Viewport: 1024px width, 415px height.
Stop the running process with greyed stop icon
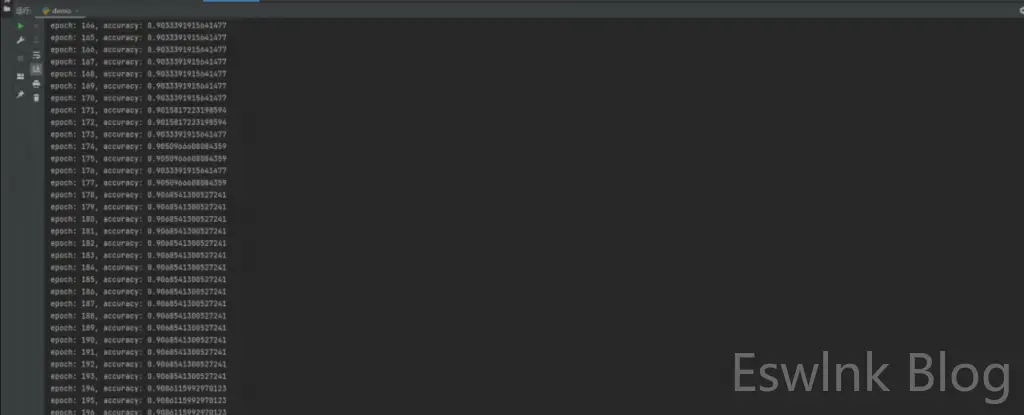pyautogui.click(x=20, y=58)
